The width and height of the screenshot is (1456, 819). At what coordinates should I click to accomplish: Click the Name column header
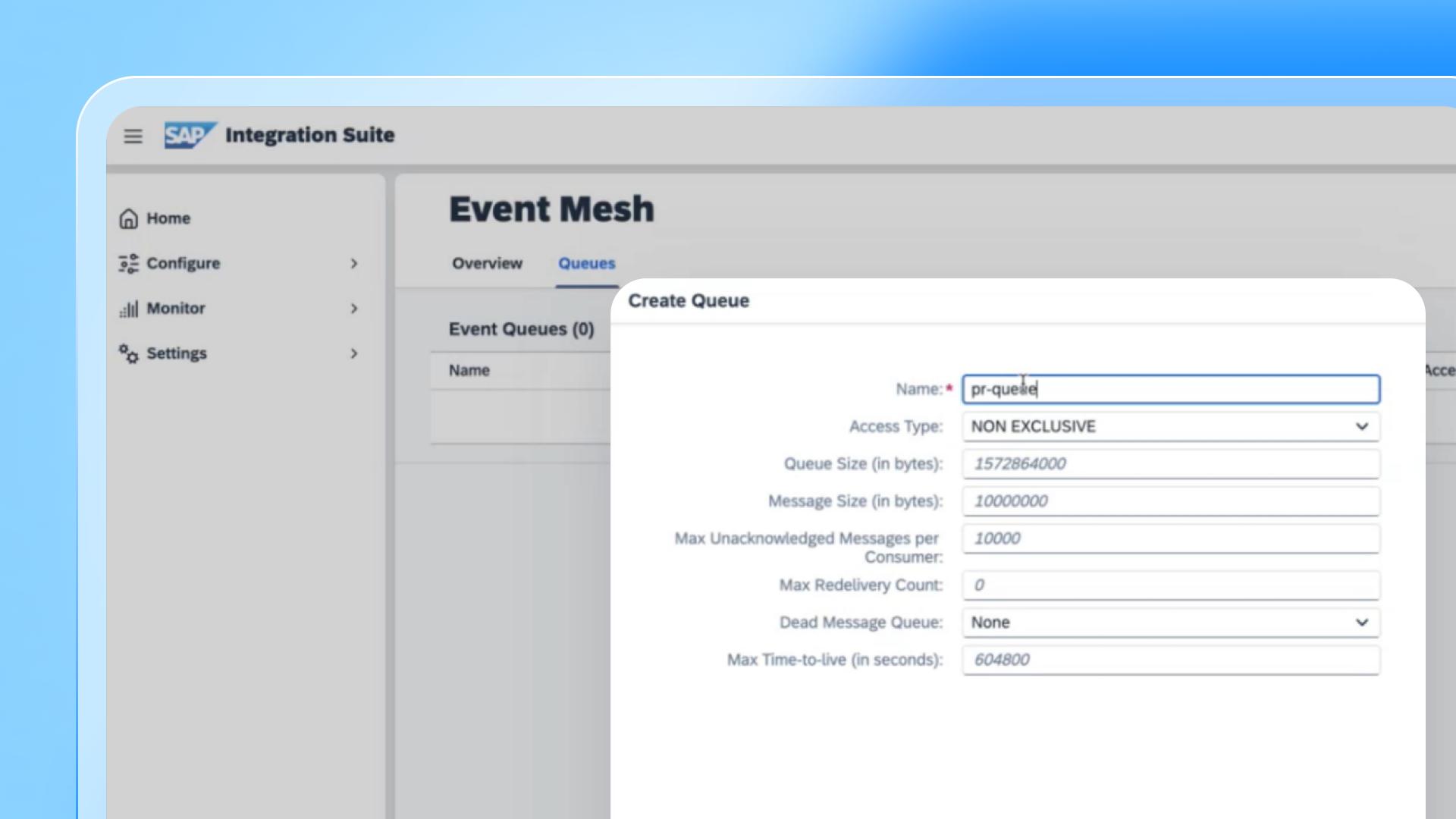coord(469,371)
